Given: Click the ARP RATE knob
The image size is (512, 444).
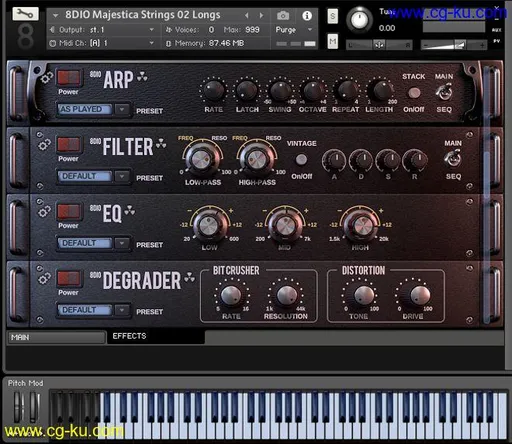Looking at the screenshot, I should pos(214,90).
